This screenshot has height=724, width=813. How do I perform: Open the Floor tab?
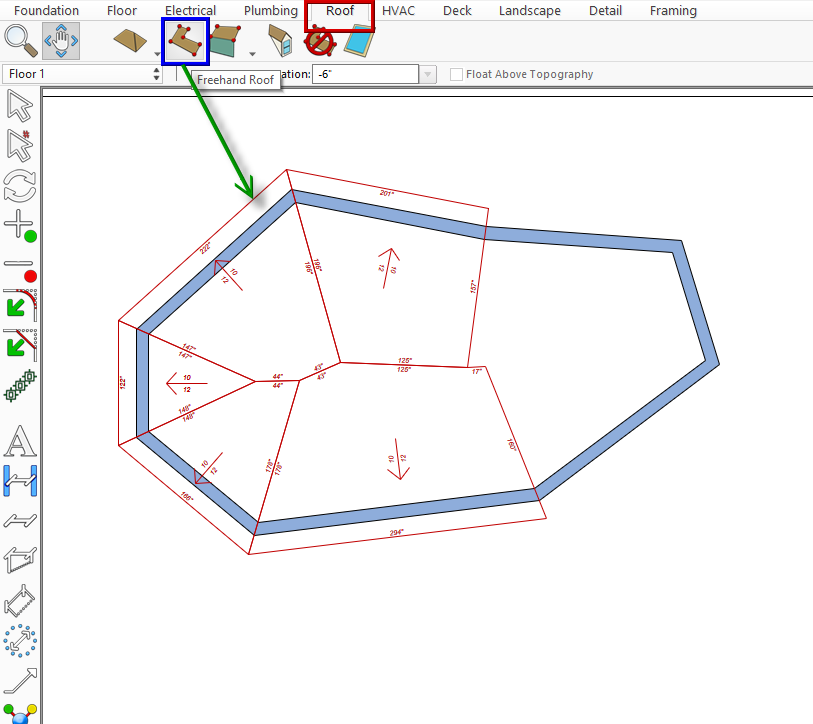coord(122,10)
